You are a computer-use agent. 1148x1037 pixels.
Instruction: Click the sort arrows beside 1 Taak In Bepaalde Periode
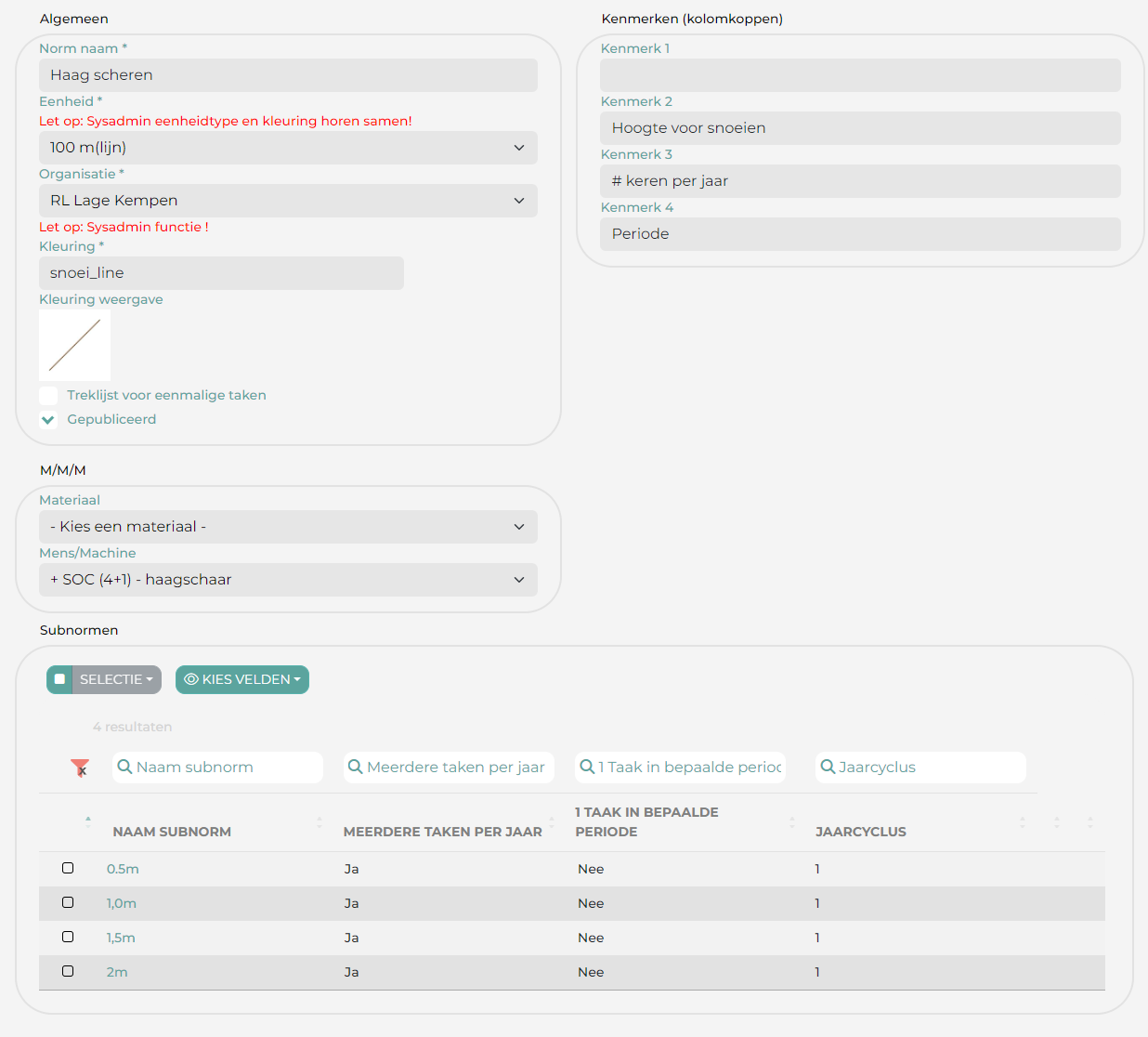792,822
